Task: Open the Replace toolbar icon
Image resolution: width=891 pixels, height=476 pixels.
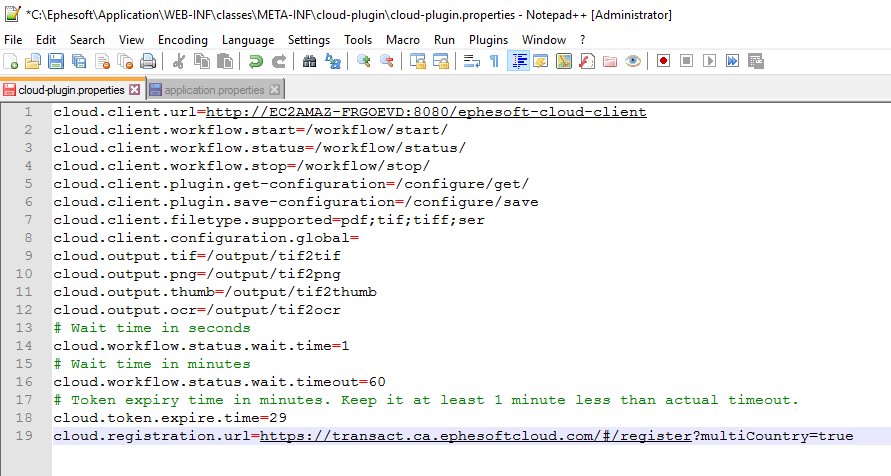Action: click(332, 61)
